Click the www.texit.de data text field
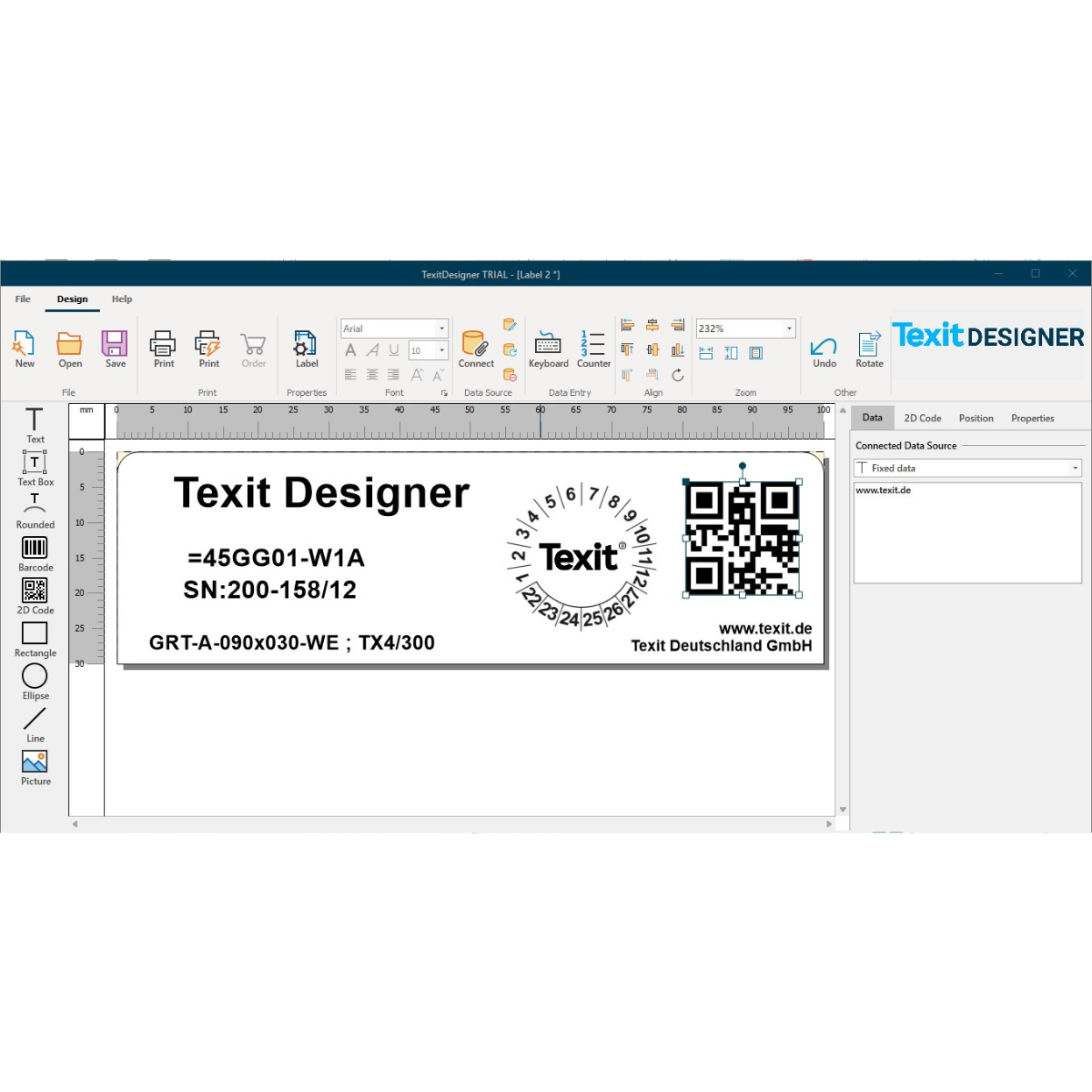The image size is (1092, 1092). click(x=966, y=532)
